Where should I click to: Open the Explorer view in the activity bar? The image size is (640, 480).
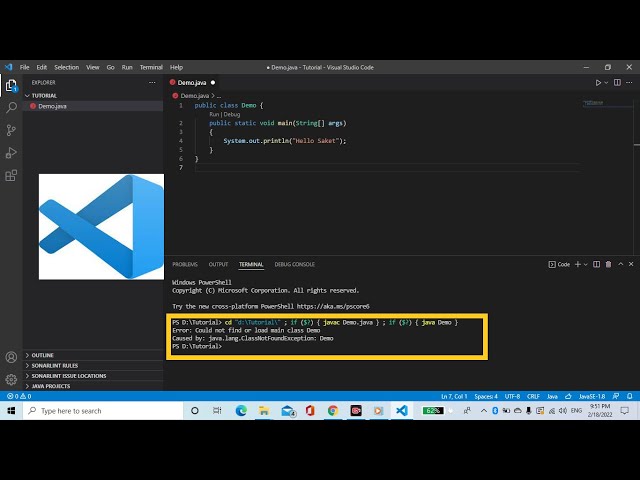(11, 85)
